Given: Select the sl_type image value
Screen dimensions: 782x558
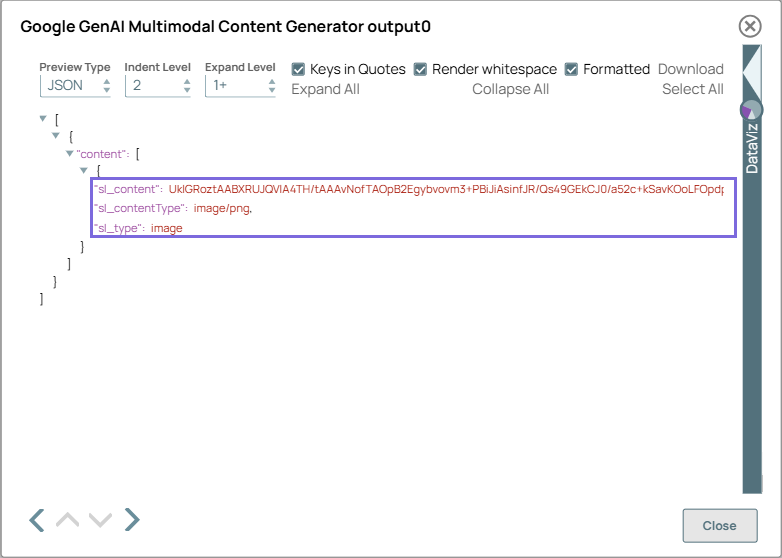Looking at the screenshot, I should (167, 228).
